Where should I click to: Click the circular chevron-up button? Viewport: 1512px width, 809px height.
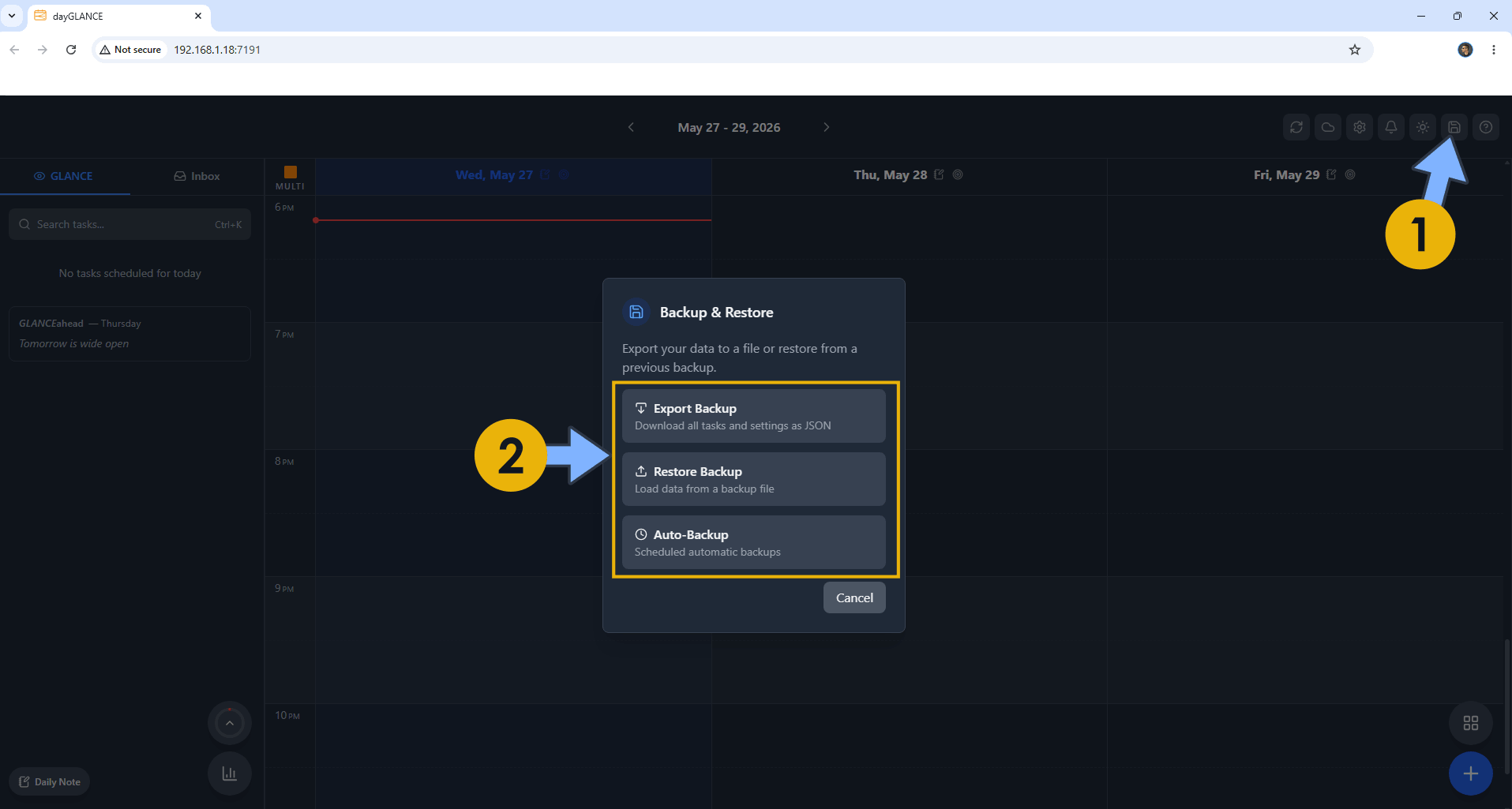click(230, 723)
